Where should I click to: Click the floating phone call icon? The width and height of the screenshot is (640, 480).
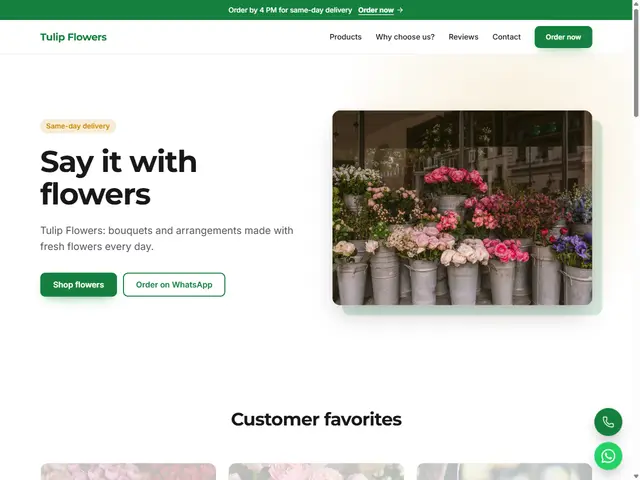click(x=608, y=422)
